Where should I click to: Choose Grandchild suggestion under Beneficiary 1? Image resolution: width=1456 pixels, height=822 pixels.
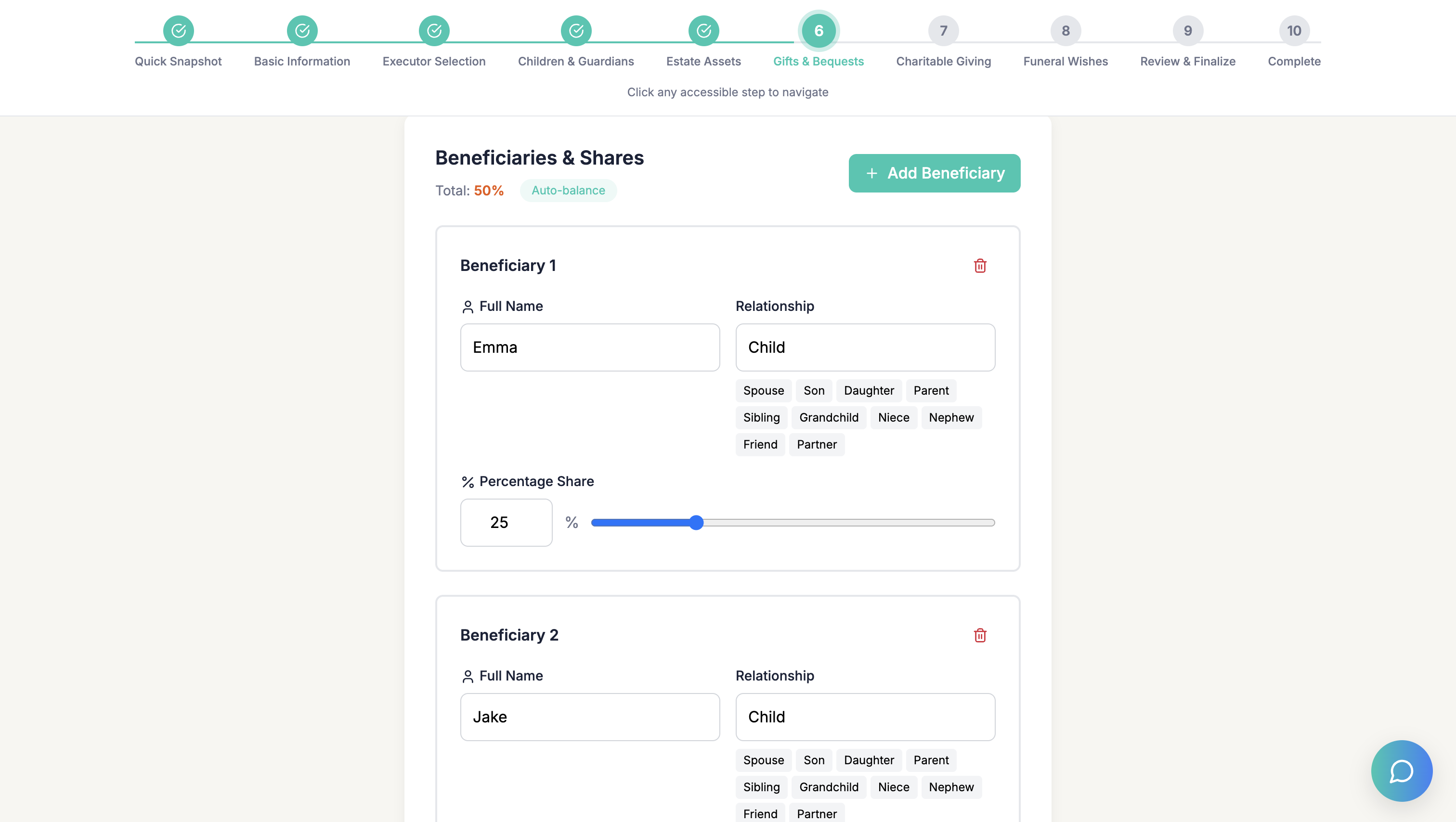828,417
